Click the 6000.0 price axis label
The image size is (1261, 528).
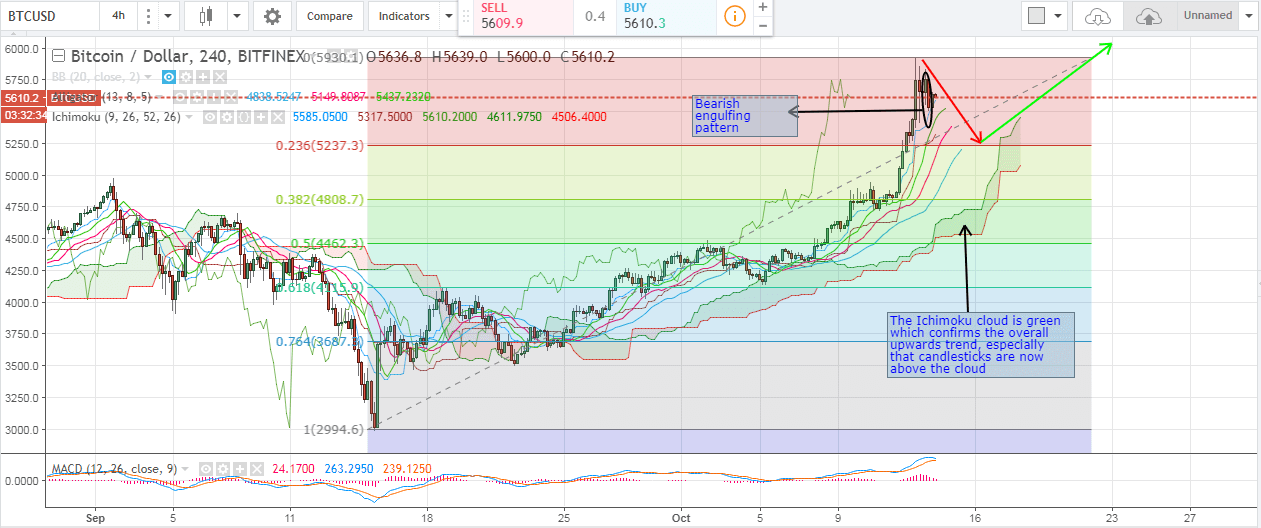click(22, 48)
